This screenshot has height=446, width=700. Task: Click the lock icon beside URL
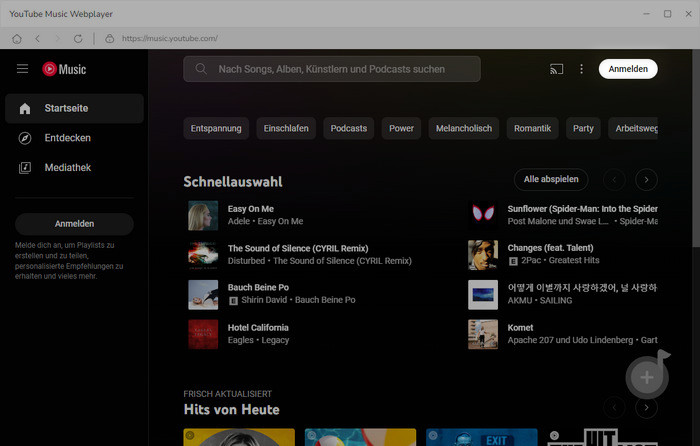[x=109, y=39]
